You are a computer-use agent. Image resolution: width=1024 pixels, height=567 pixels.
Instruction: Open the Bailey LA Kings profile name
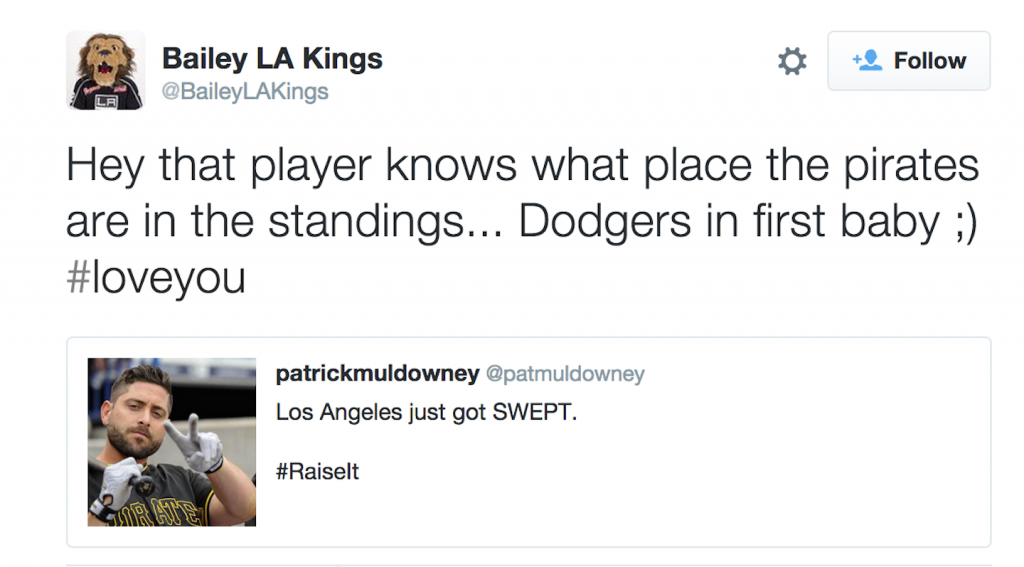[x=272, y=58]
